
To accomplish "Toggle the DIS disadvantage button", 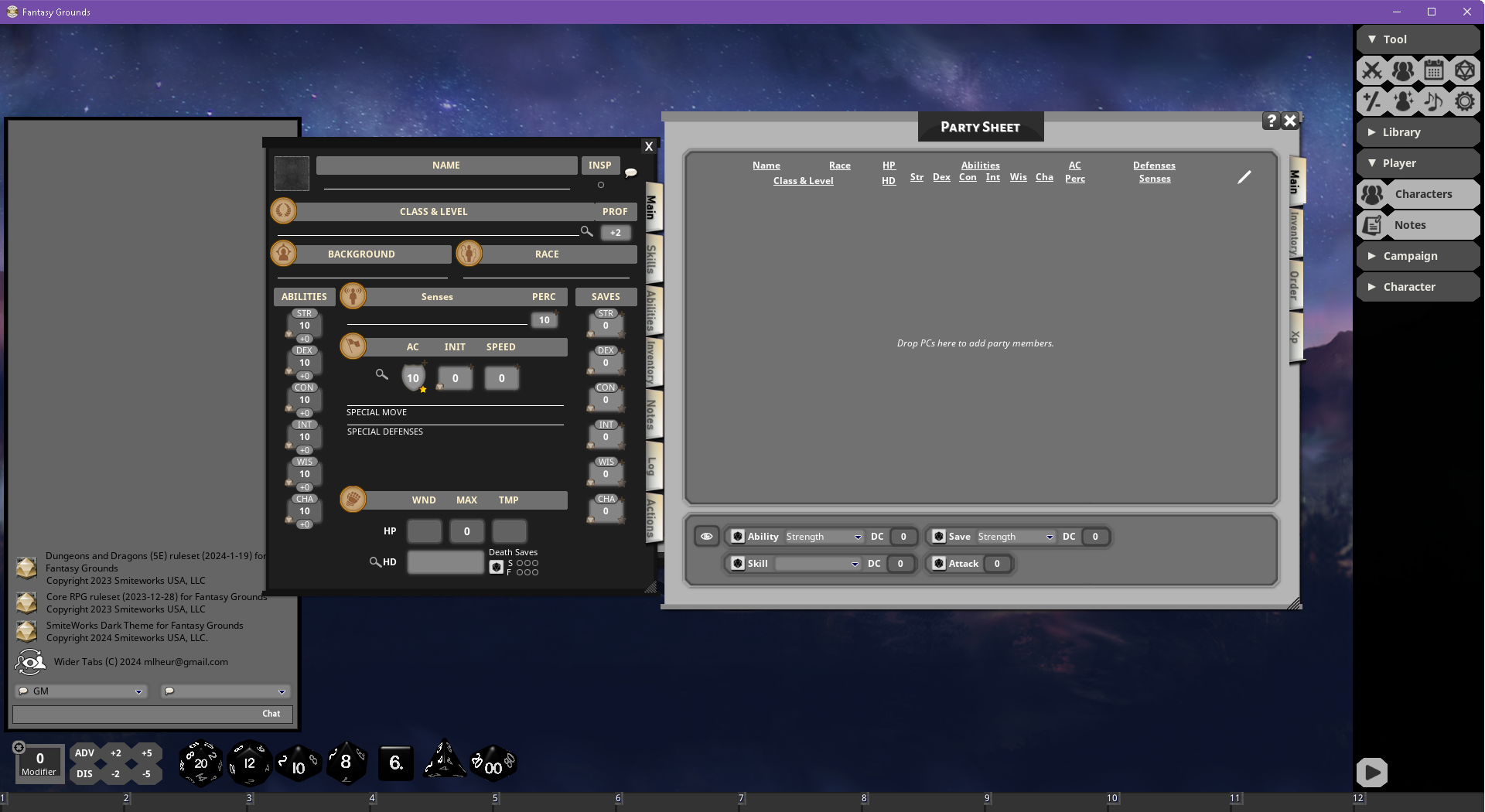I will [x=84, y=774].
